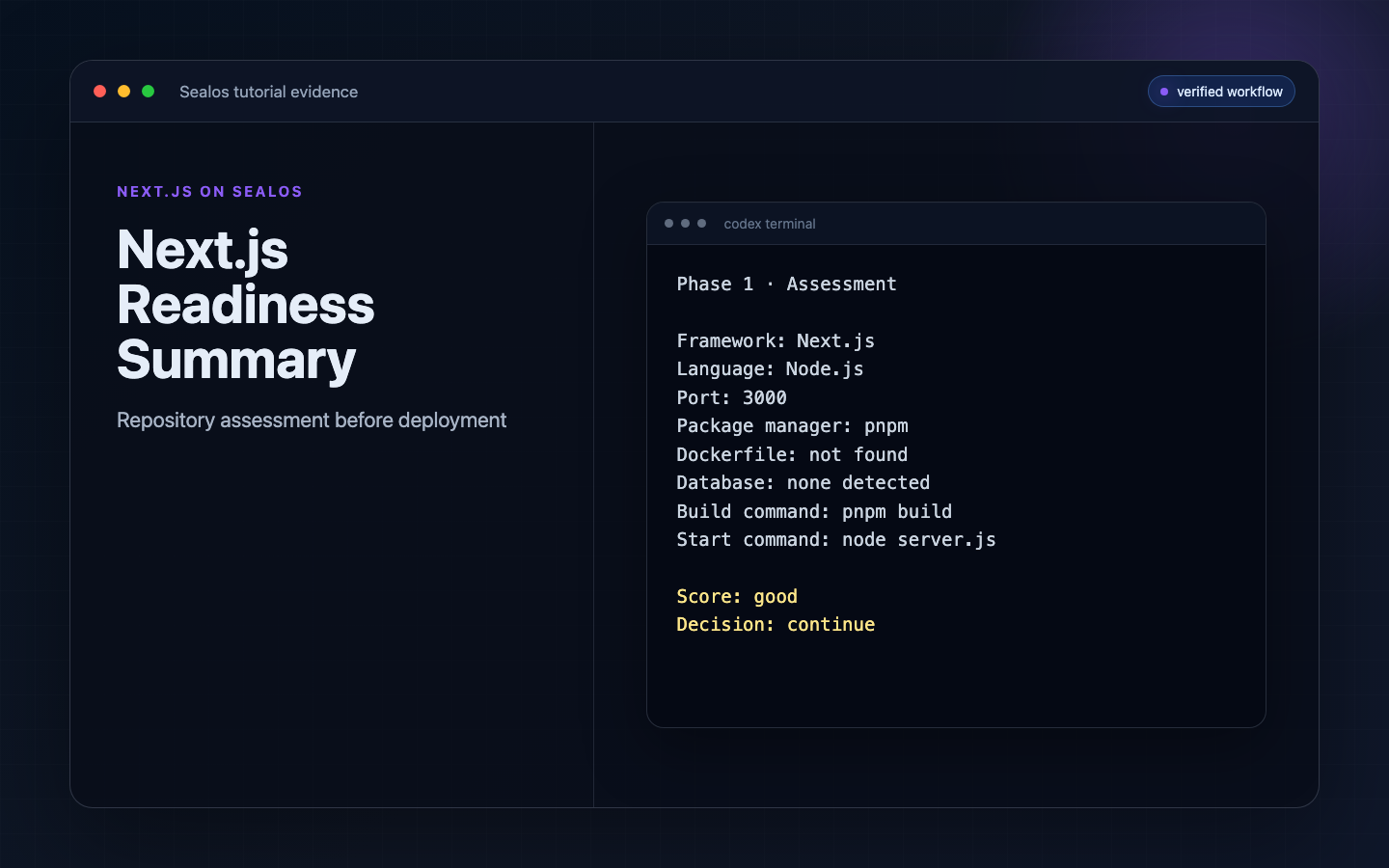Click the Database: none detected line
The height and width of the screenshot is (868, 1389).
tap(803, 483)
